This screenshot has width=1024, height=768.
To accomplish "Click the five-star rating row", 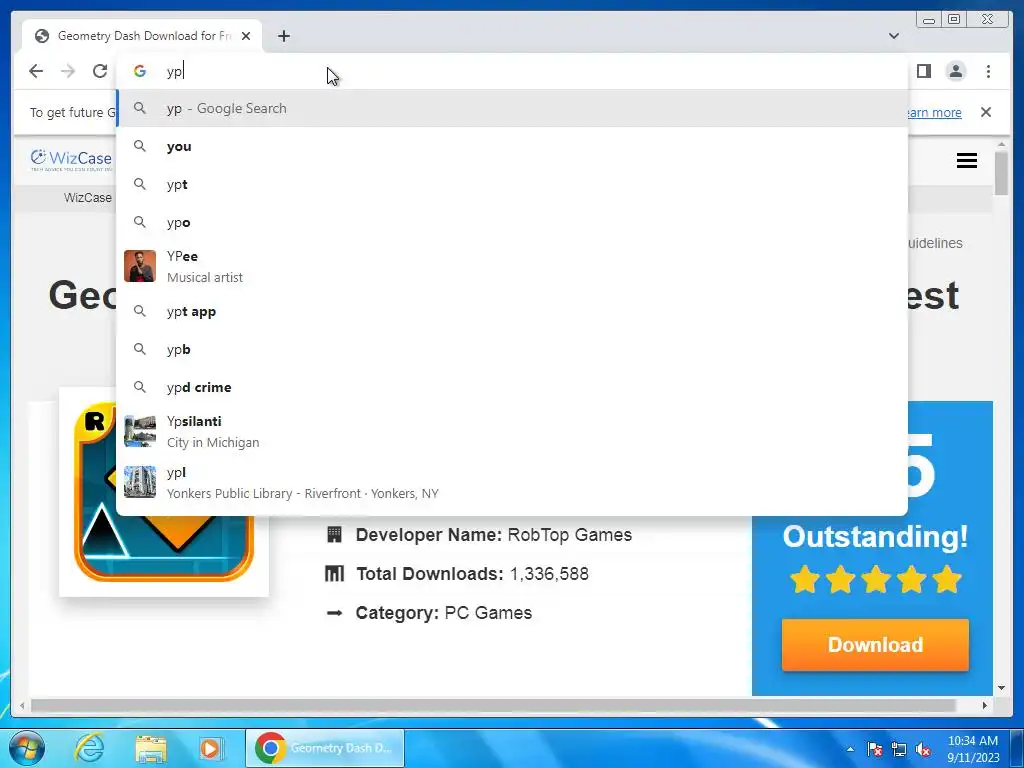I will 875,579.
